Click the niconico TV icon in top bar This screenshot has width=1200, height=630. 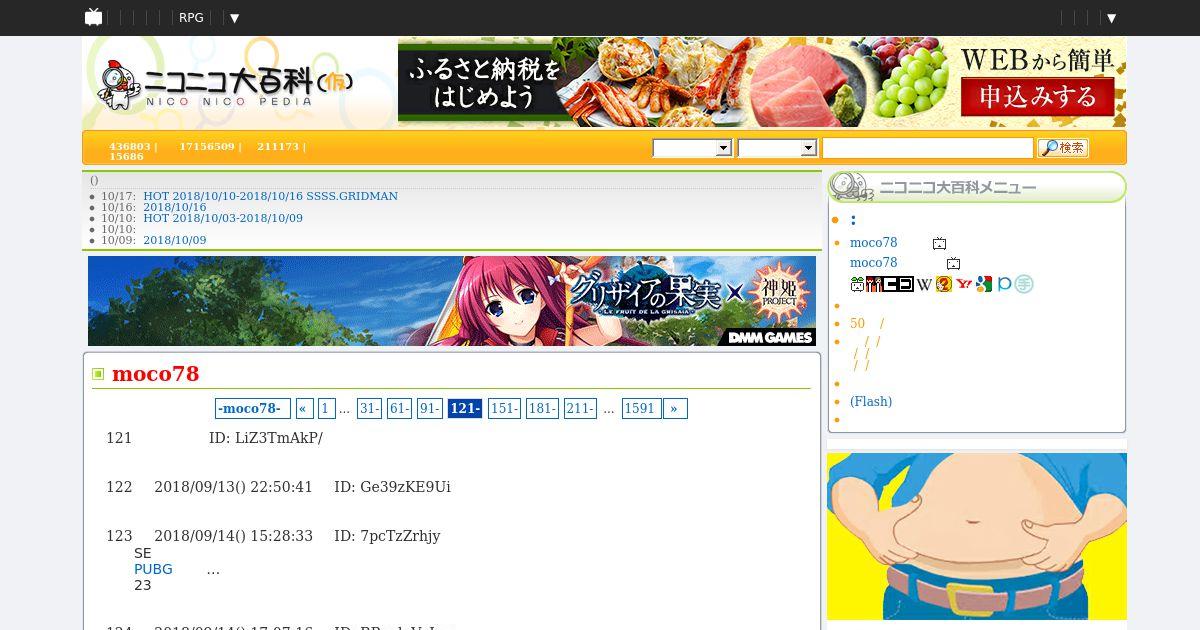tap(93, 17)
